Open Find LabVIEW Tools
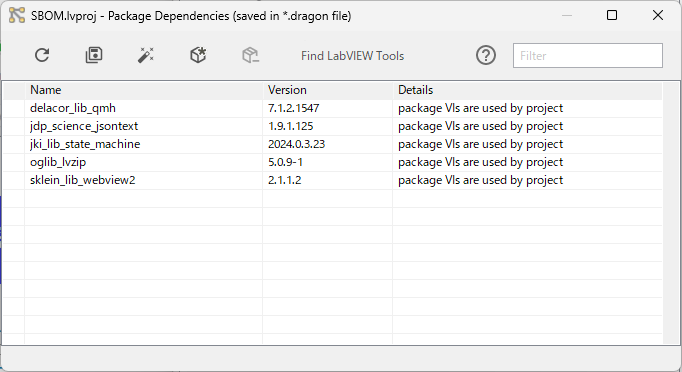The height and width of the screenshot is (372, 682). 352,56
